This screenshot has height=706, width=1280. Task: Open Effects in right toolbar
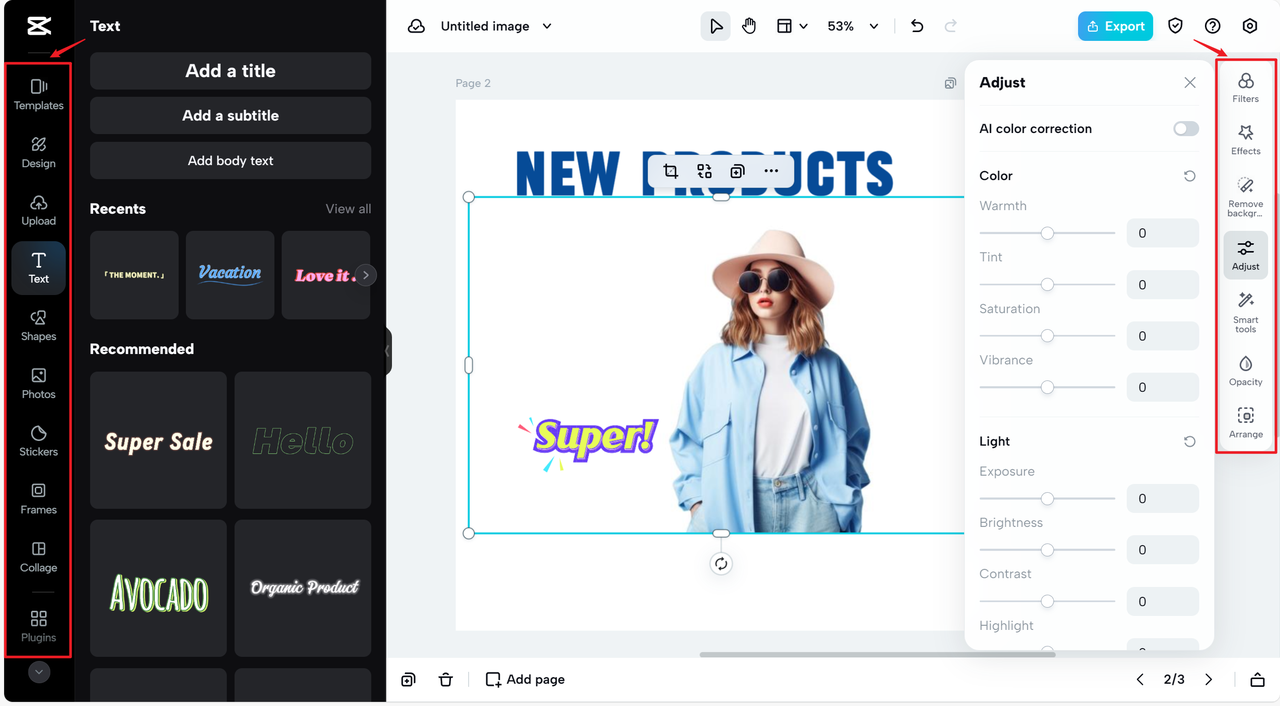click(1246, 139)
